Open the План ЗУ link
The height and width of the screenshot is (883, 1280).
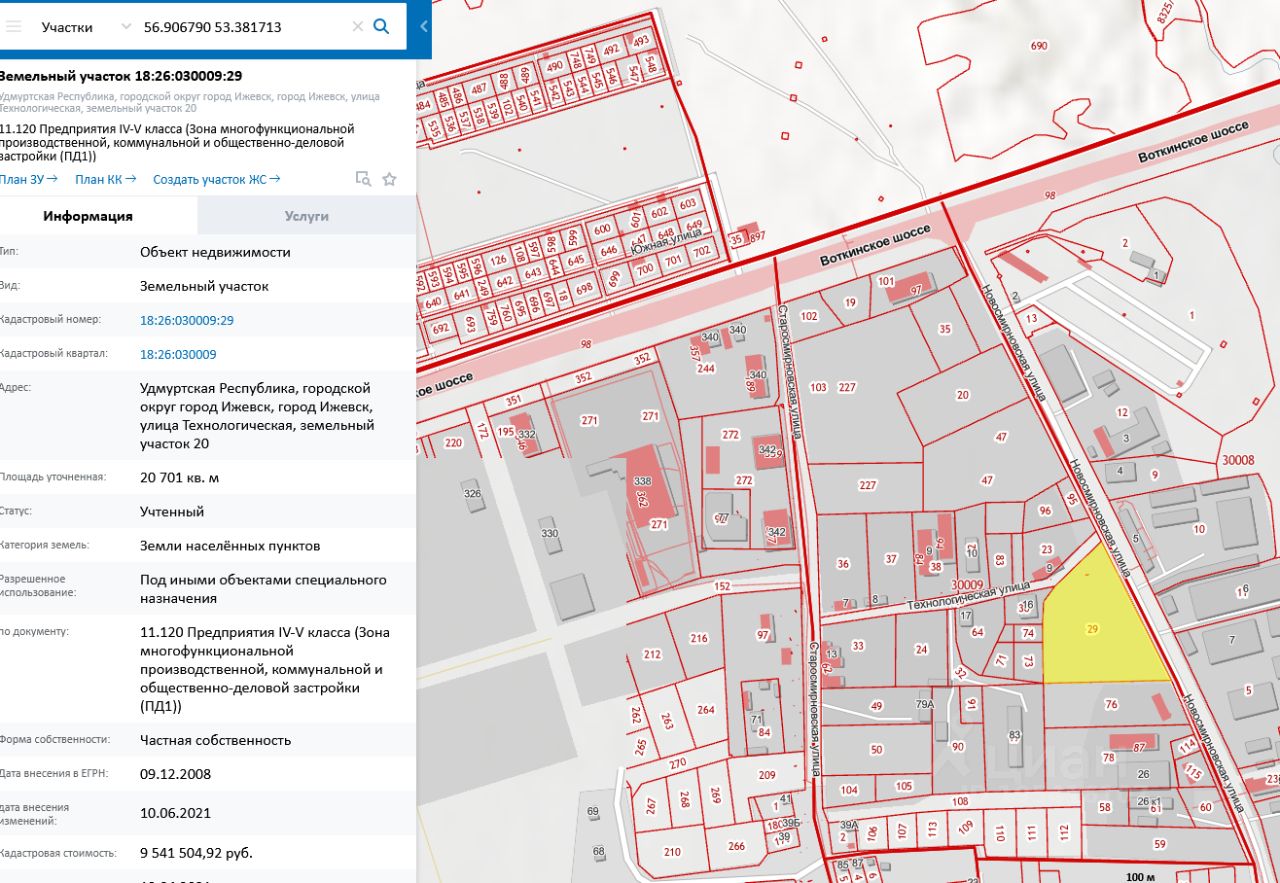point(29,179)
